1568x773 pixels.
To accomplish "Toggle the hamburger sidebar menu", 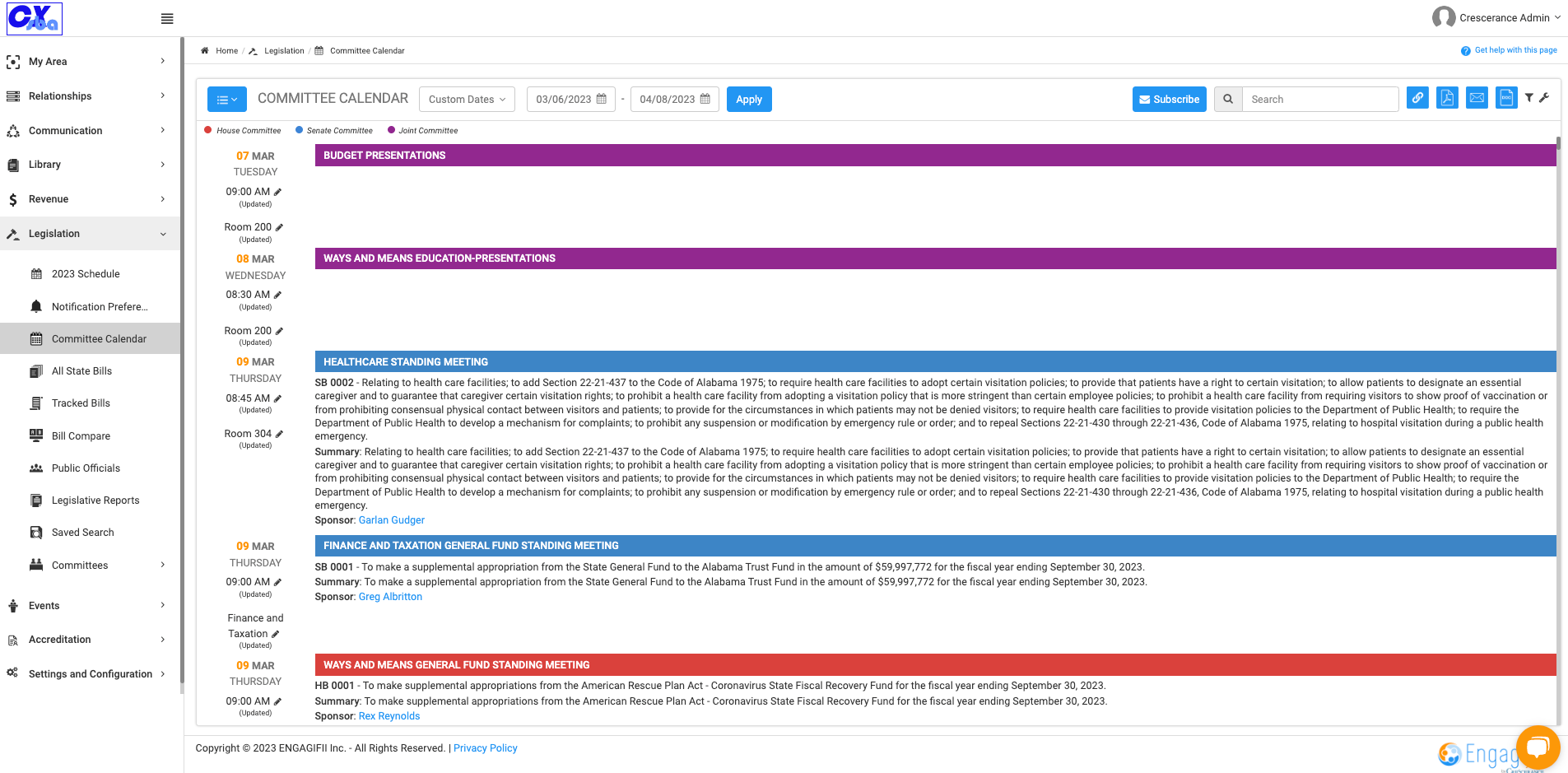I will pos(167,19).
